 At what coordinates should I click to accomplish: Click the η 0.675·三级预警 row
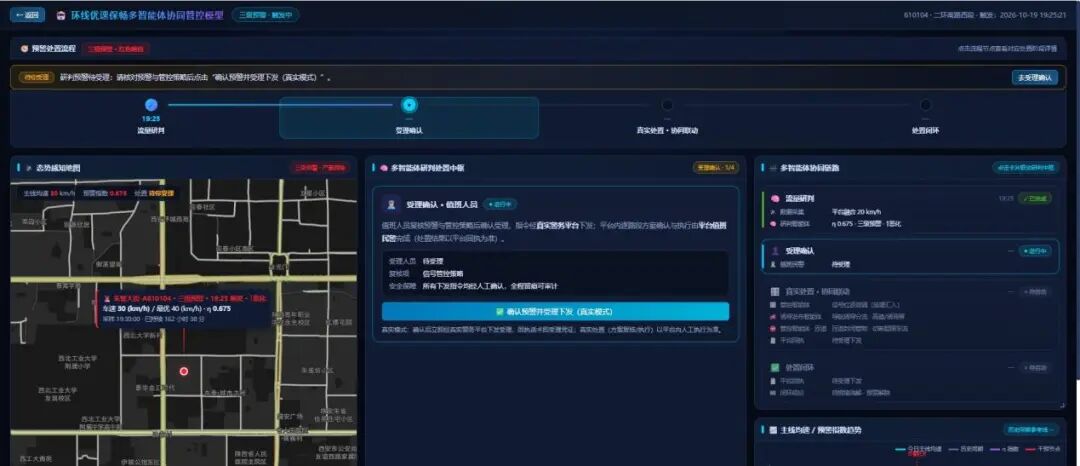866,223
